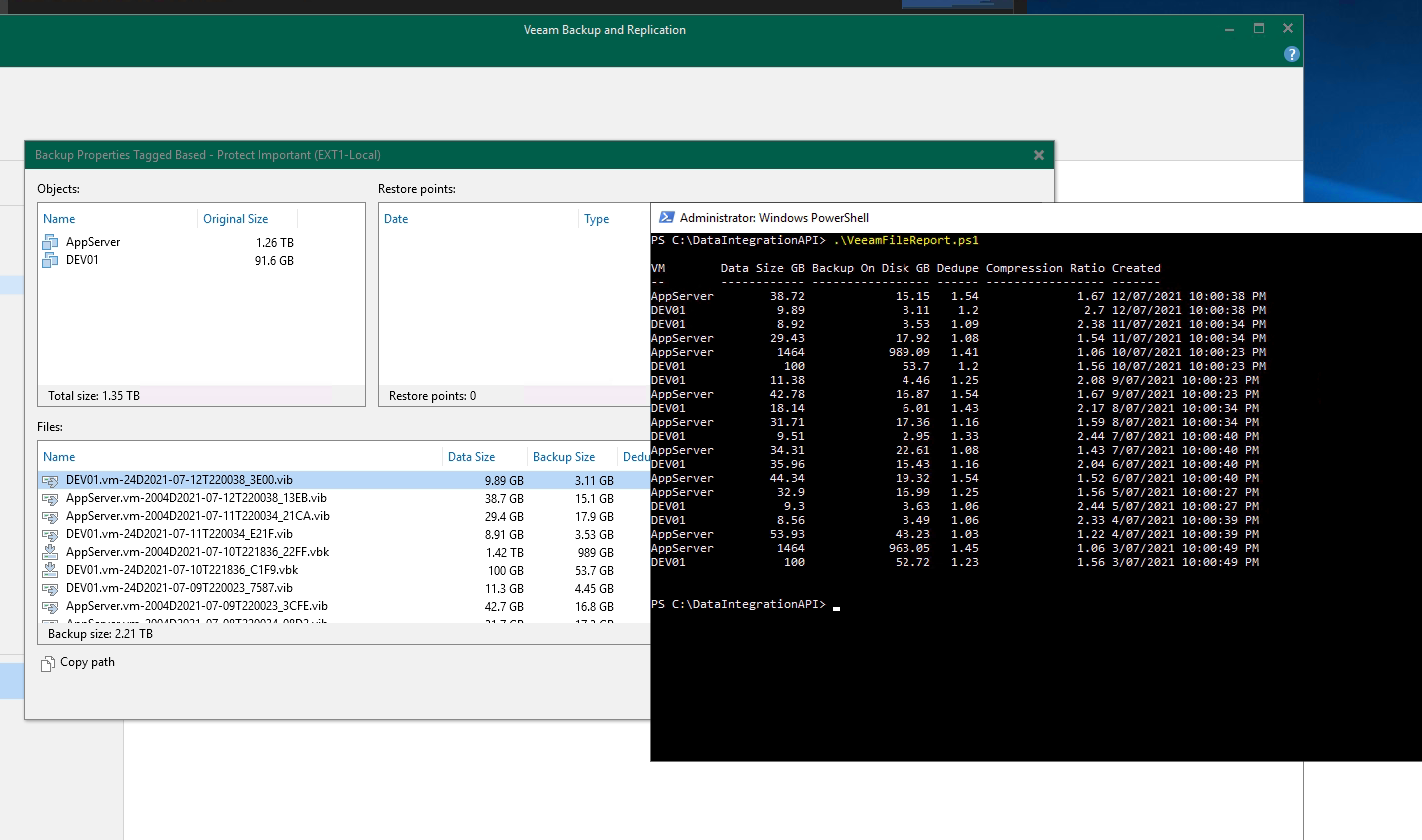This screenshot has height=840, width=1422.
Task: Click the Backup Properties dialog title bar
Action: click(x=539, y=155)
